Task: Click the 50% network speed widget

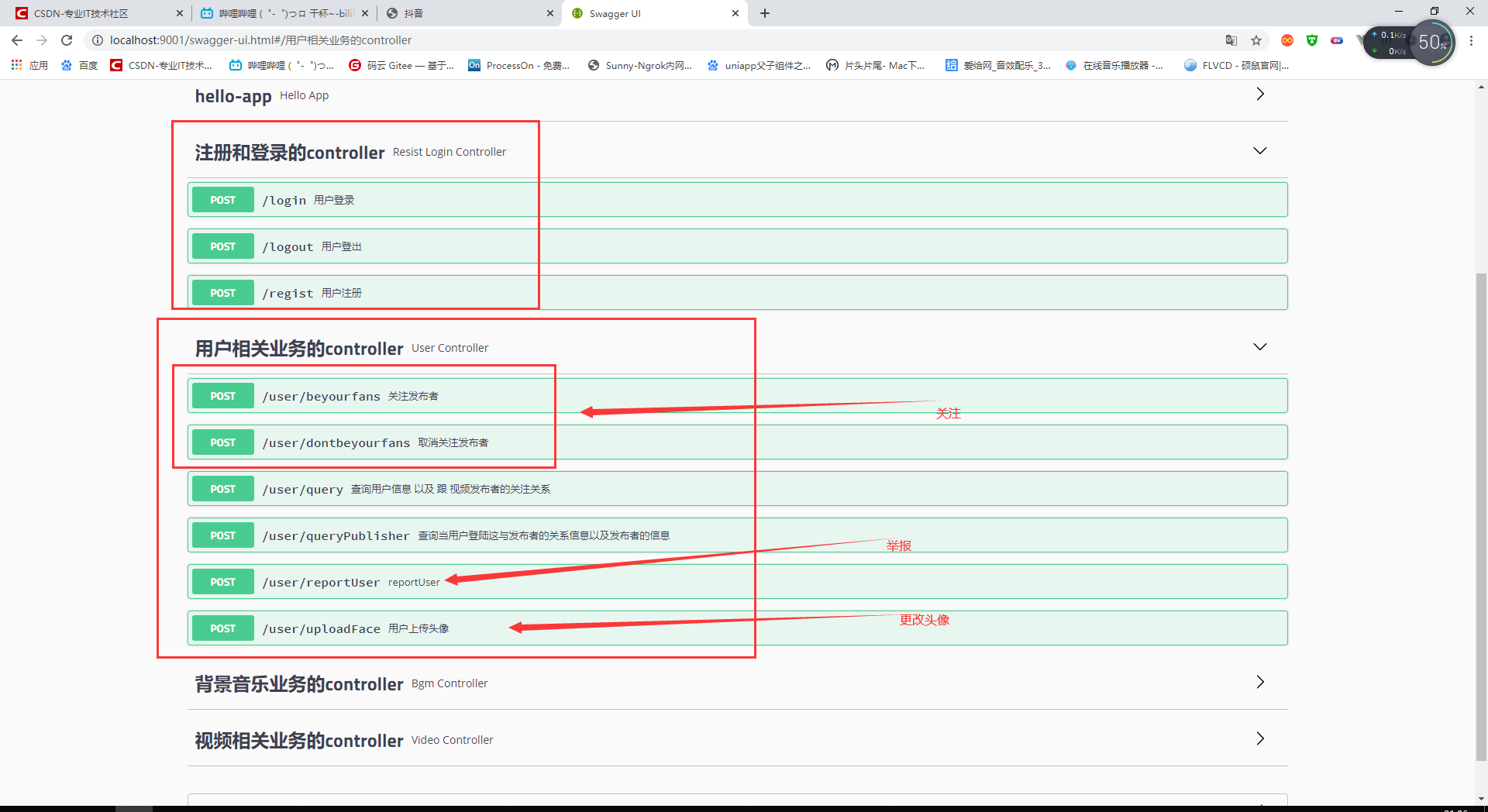Action: pos(1431,43)
